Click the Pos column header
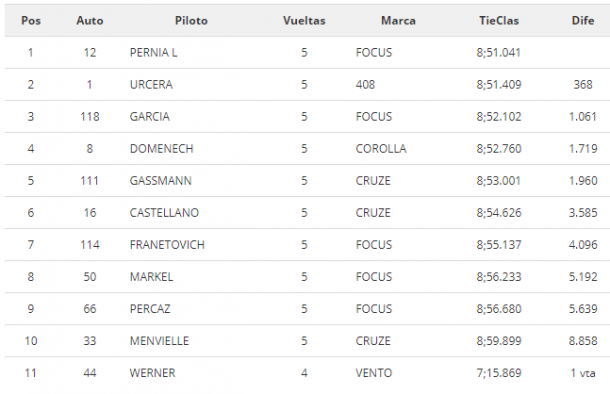The height and width of the screenshot is (394, 610). [31, 21]
